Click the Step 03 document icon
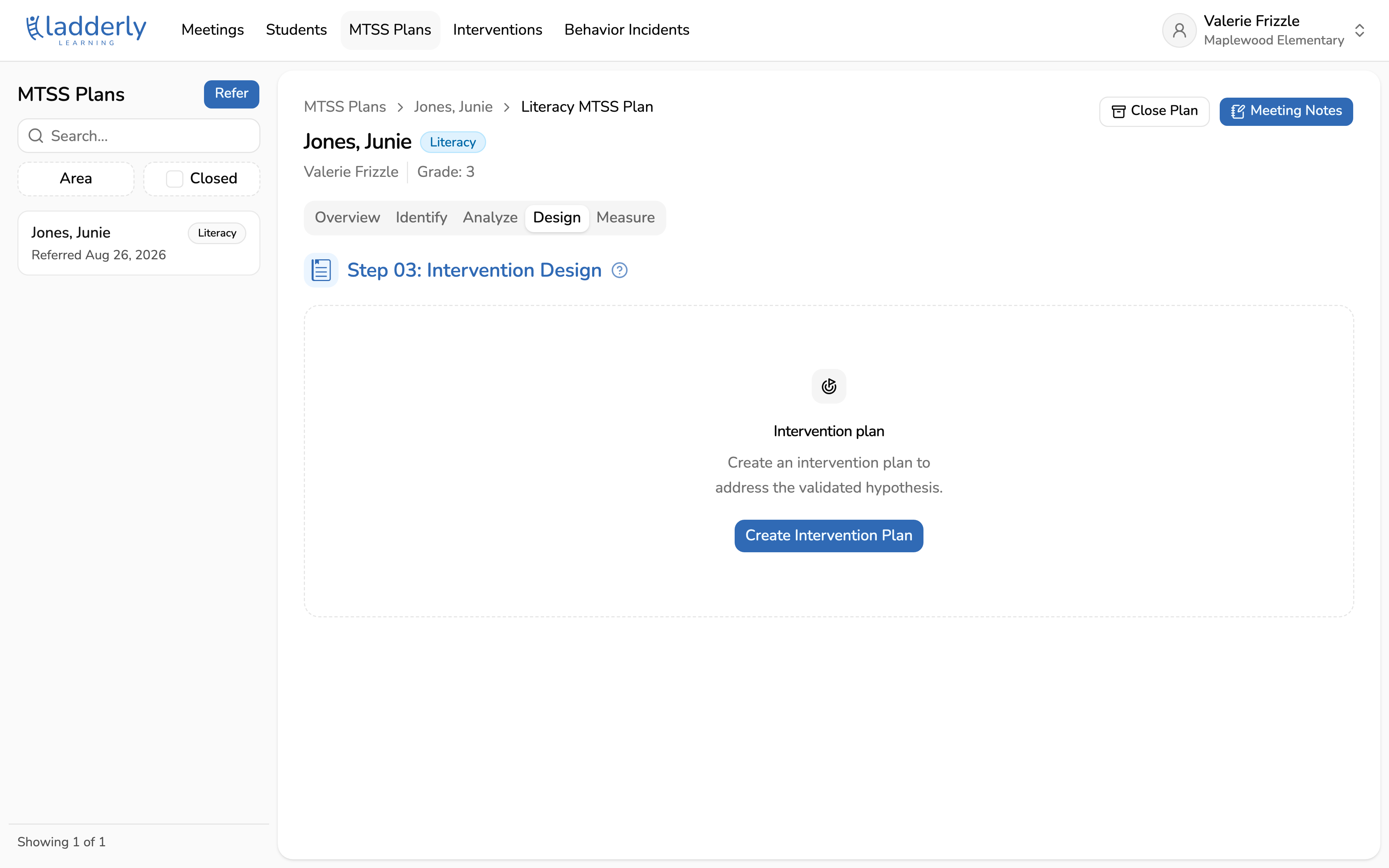Viewport: 1389px width, 868px height. pos(321,270)
